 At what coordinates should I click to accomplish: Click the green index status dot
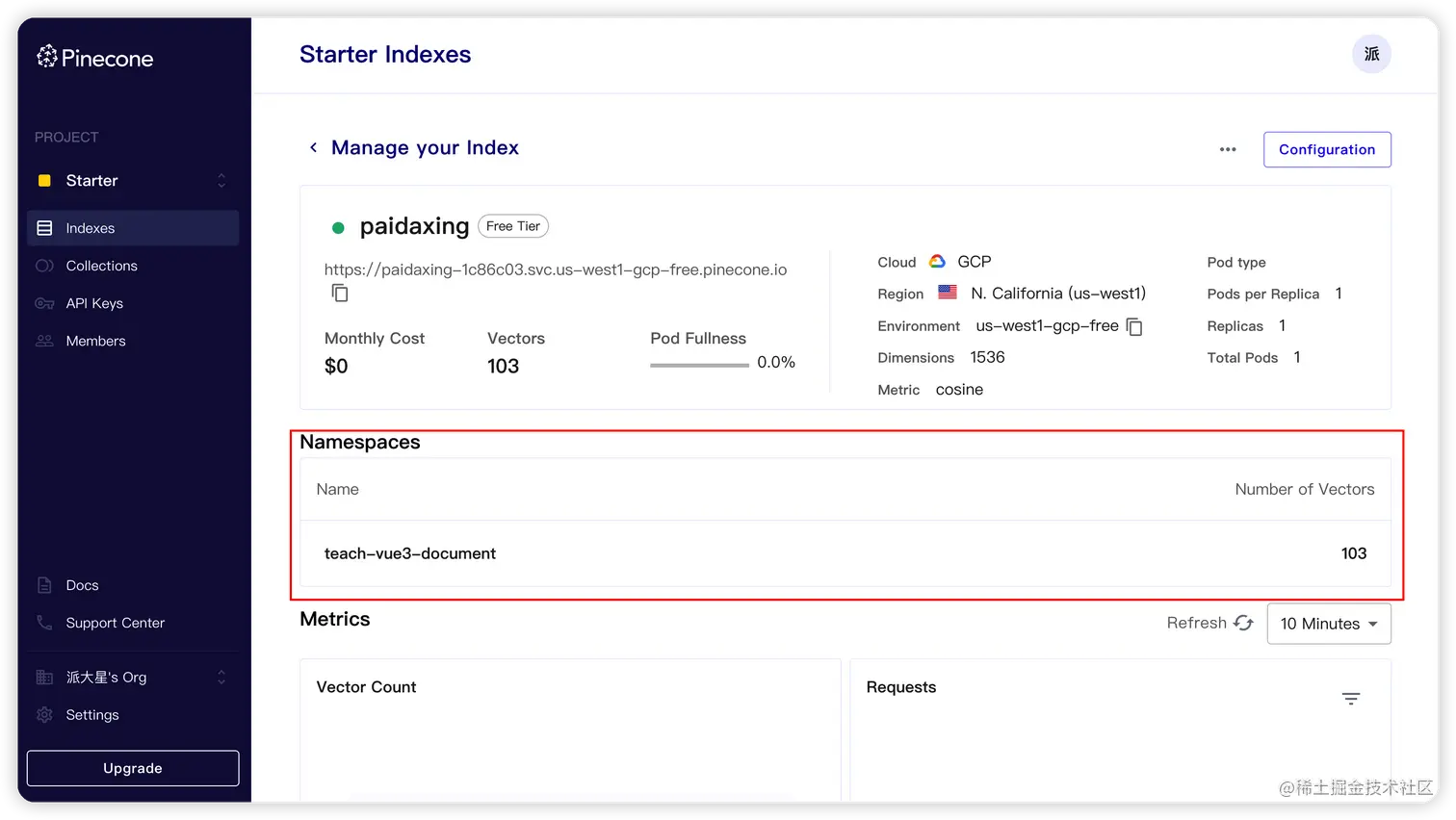click(x=338, y=228)
